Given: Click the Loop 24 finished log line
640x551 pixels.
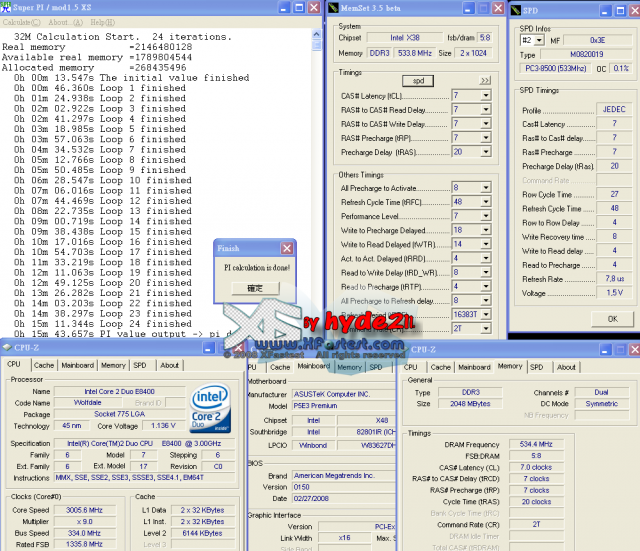Looking at the screenshot, I should pos(103,324).
